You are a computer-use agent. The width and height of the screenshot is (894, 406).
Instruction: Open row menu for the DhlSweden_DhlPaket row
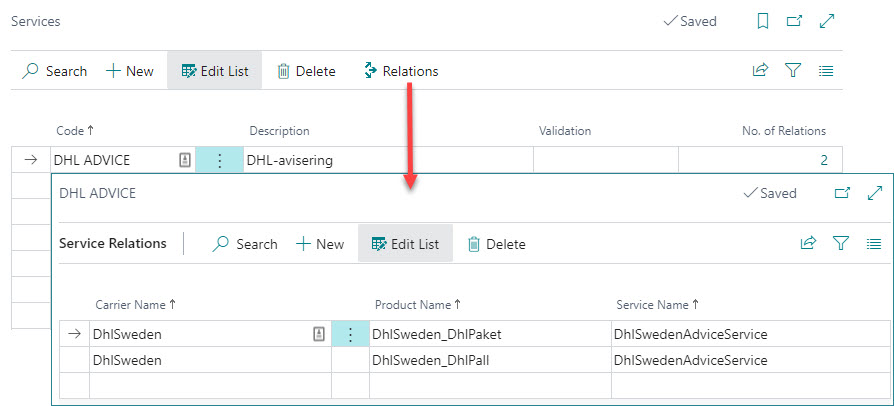tap(350, 334)
